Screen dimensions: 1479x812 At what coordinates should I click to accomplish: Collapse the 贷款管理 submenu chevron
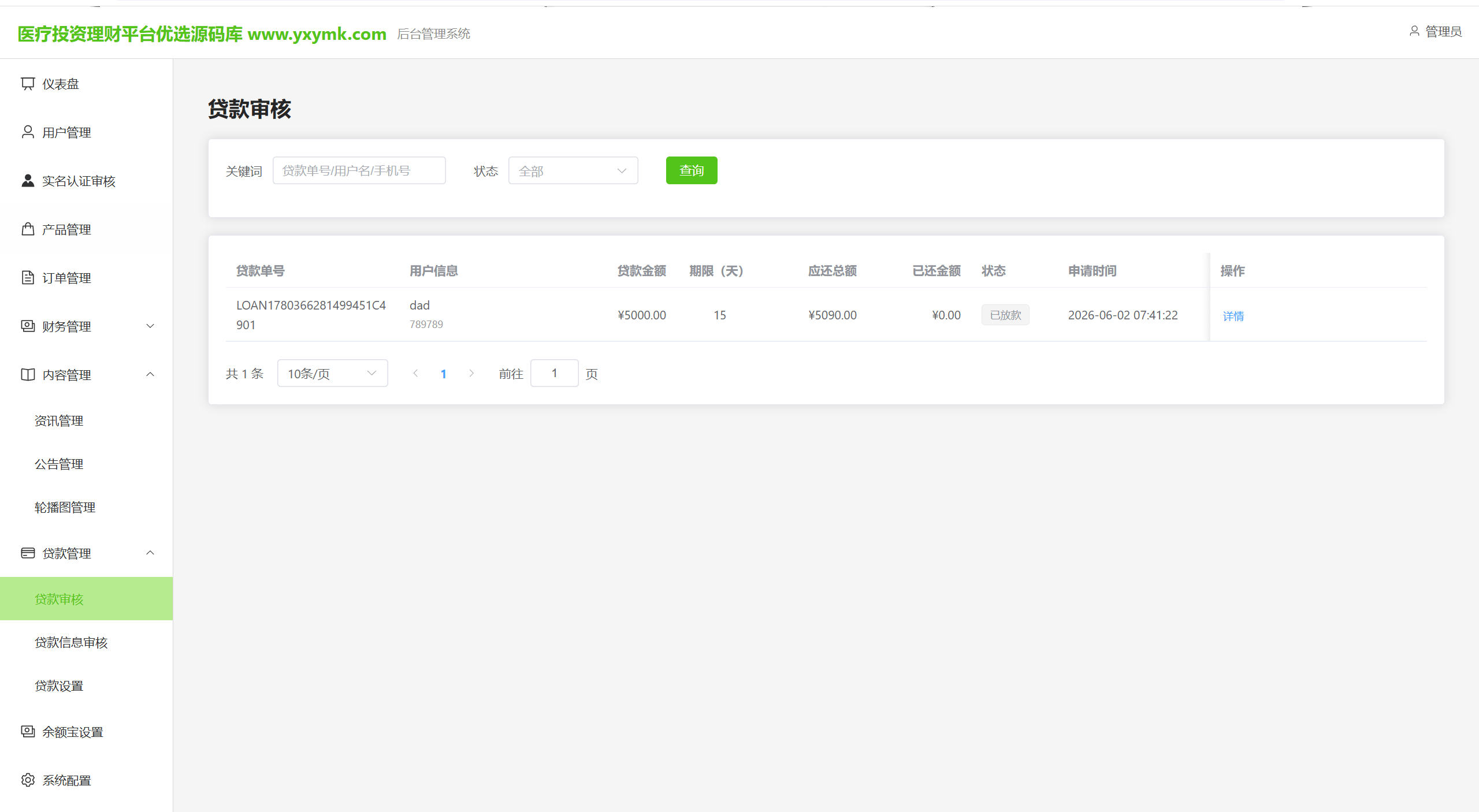point(150,553)
